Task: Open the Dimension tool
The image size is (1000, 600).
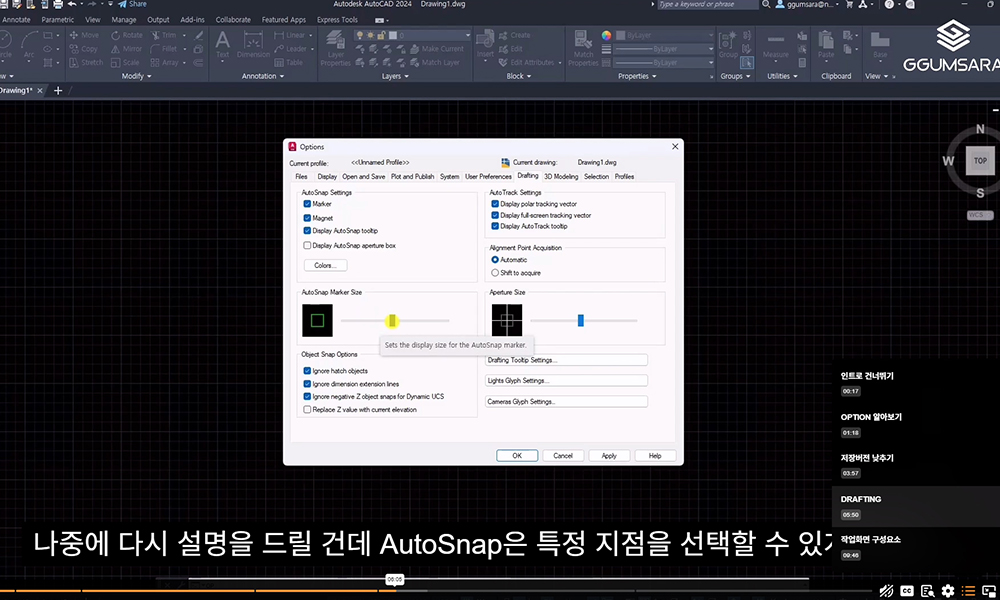Action: pyautogui.click(x=254, y=43)
